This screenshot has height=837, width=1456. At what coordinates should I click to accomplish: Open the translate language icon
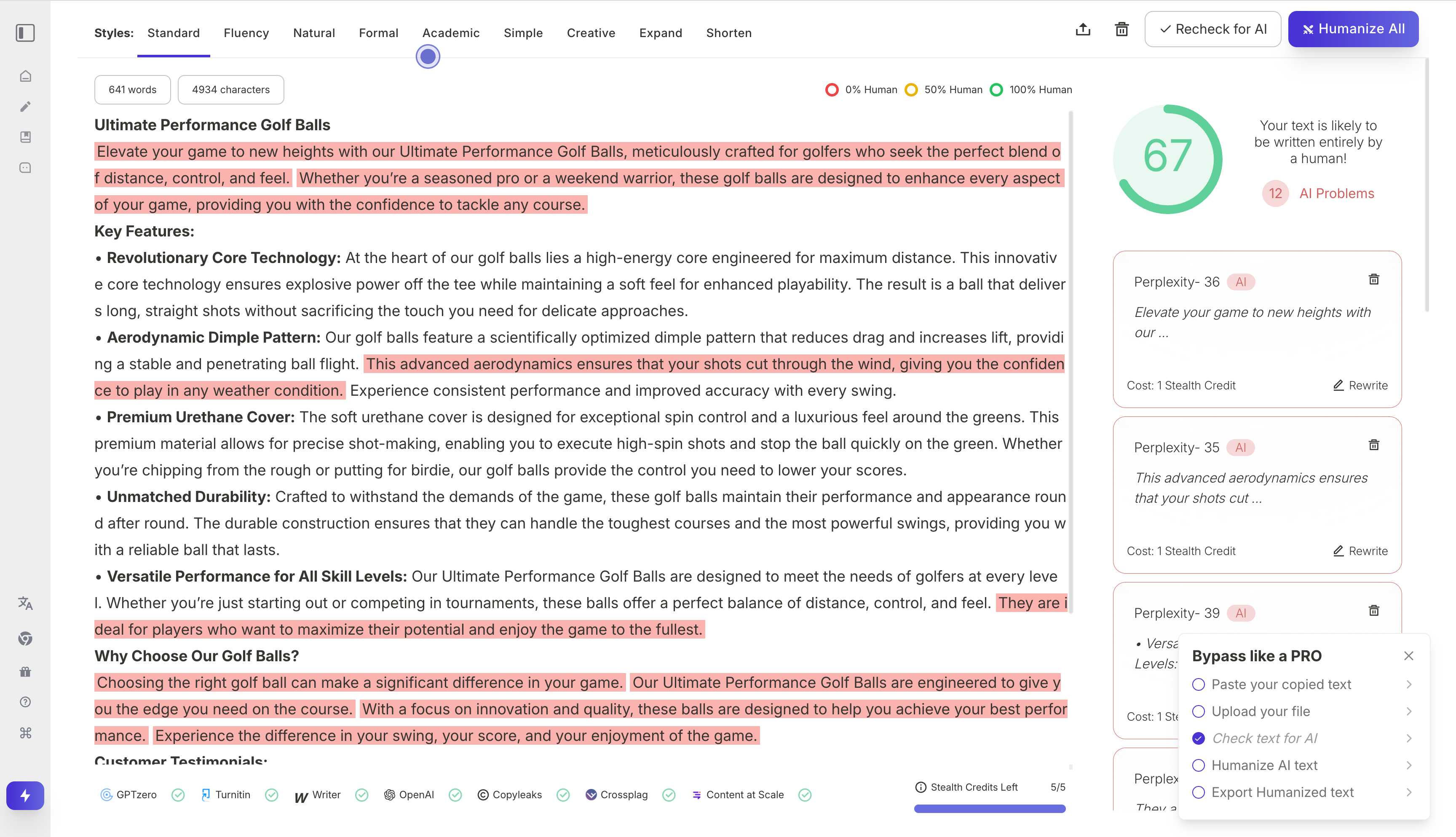tap(25, 603)
